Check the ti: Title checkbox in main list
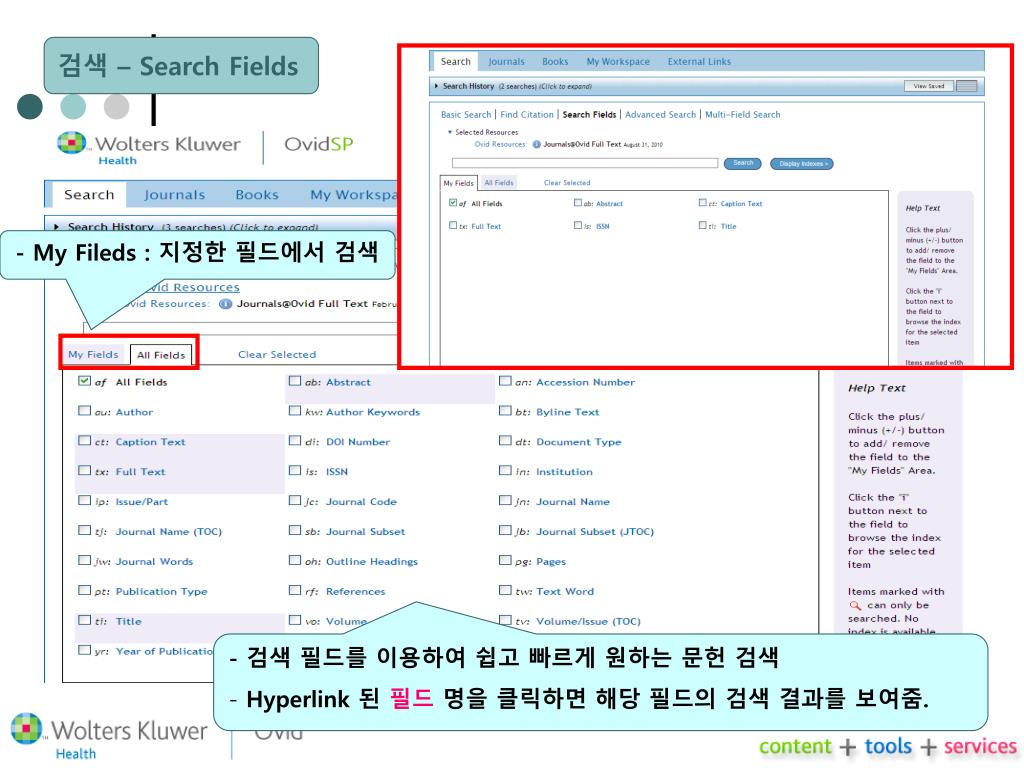Viewport: 1024px width, 768px height. tap(84, 620)
